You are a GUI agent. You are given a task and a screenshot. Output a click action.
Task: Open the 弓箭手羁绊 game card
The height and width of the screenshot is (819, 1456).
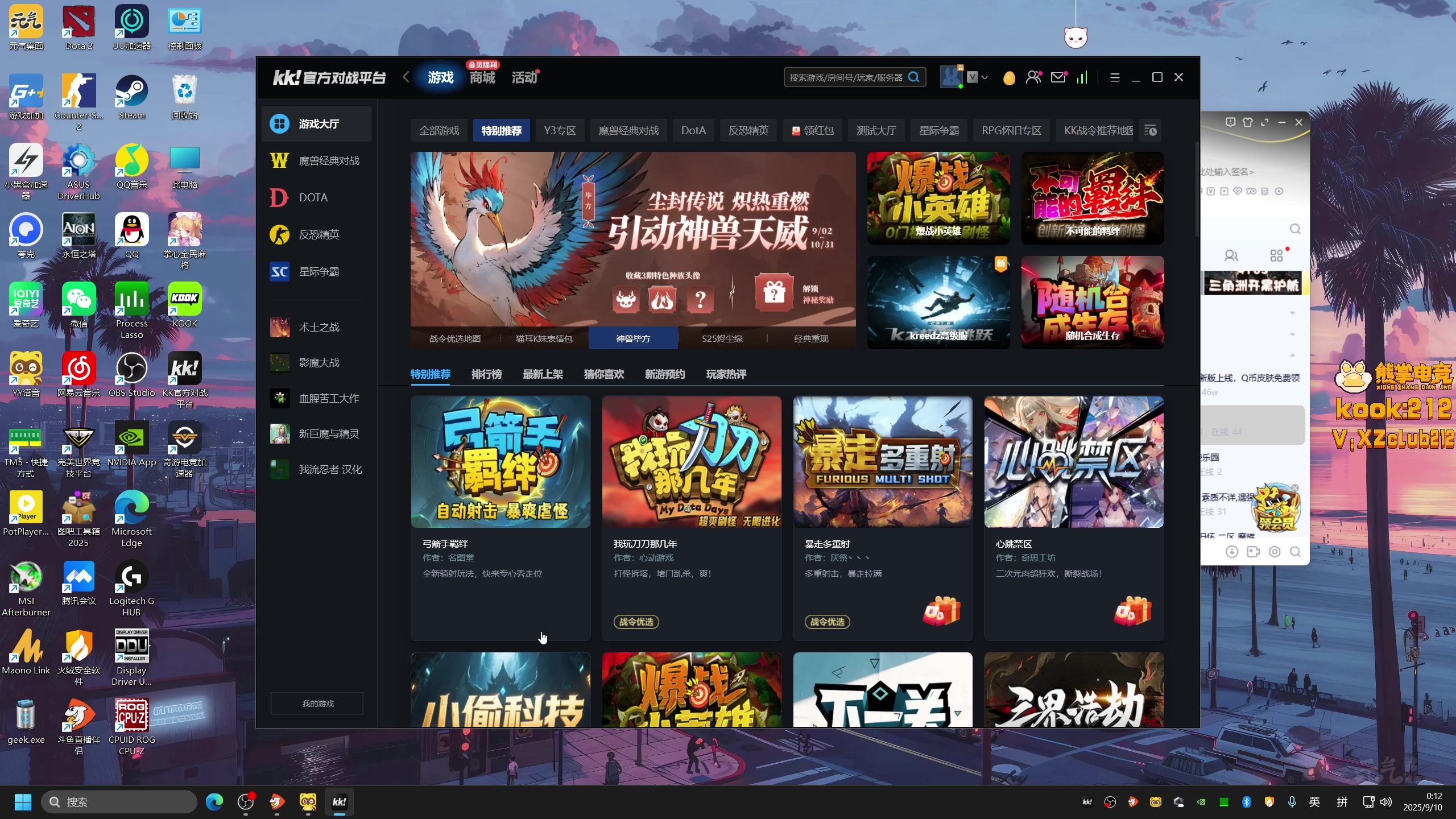(x=500, y=518)
